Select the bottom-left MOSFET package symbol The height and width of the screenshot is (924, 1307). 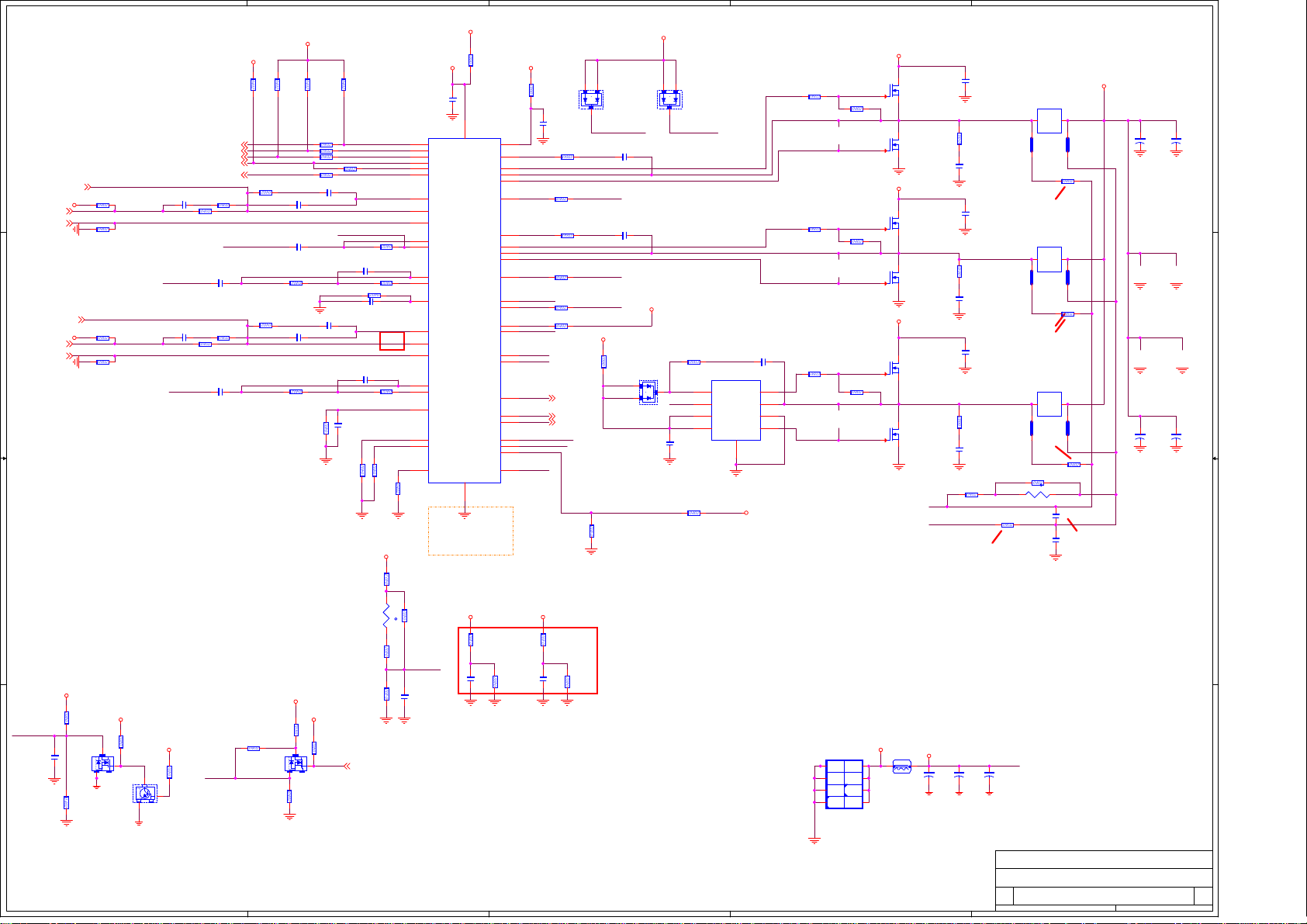click(102, 763)
